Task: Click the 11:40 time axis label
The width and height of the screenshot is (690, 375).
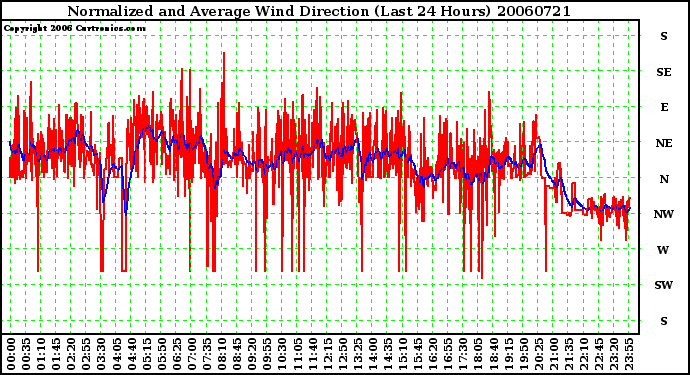Action: coord(312,354)
